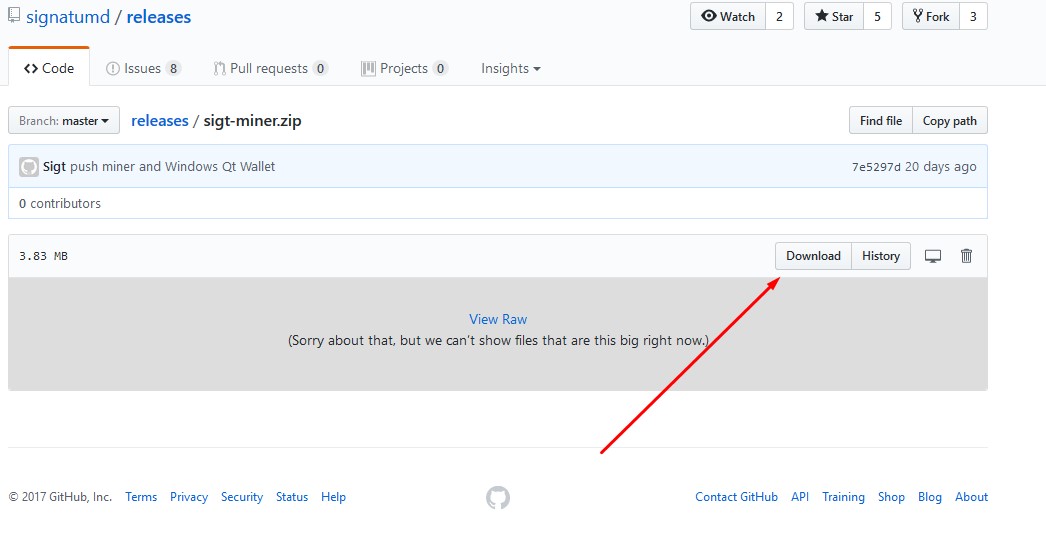Open the Insights dropdown tab
This screenshot has width=1046, height=552.
pos(510,69)
